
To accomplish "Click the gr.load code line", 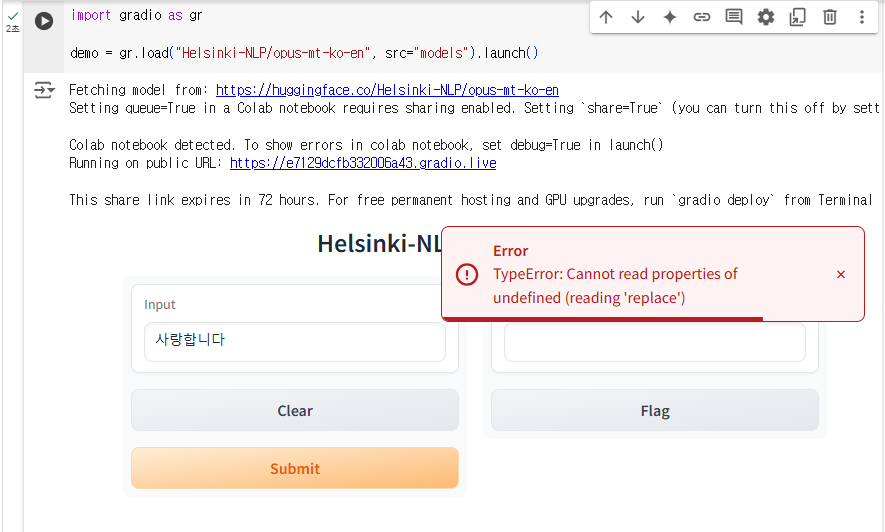I will click(304, 53).
